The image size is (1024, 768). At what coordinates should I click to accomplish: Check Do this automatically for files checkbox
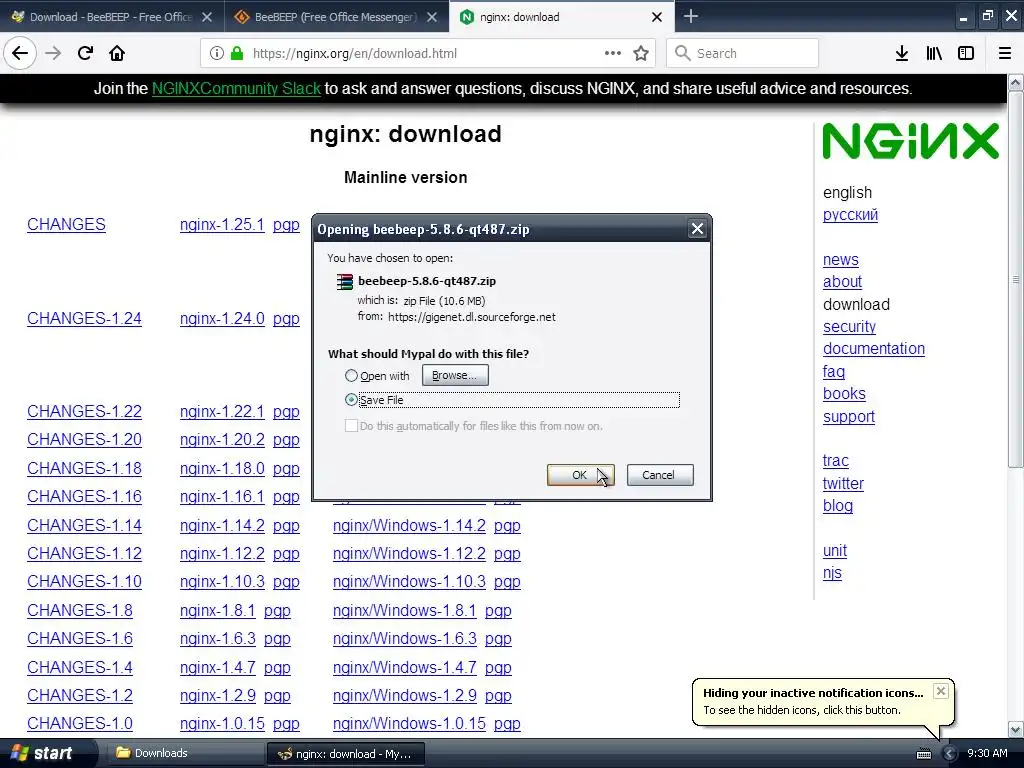pyautogui.click(x=351, y=426)
